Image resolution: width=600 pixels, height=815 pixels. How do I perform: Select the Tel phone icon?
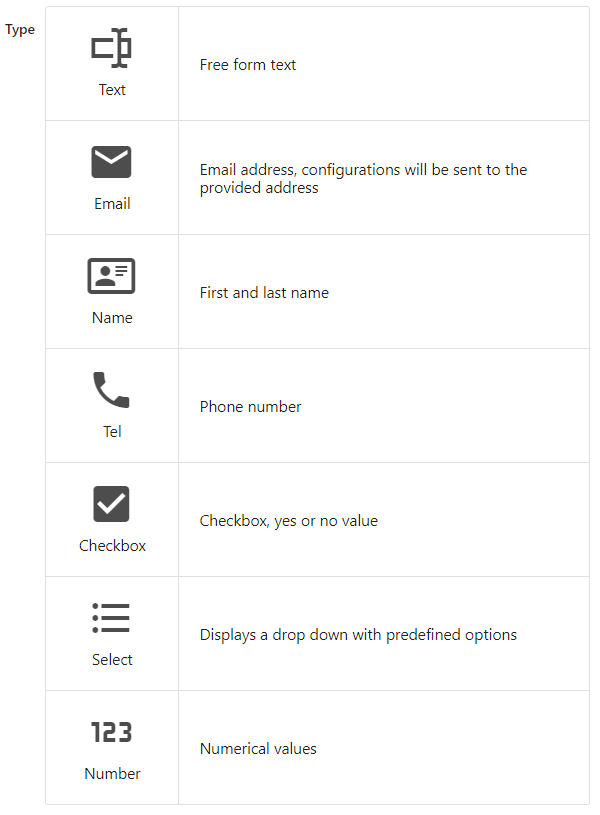[112, 390]
